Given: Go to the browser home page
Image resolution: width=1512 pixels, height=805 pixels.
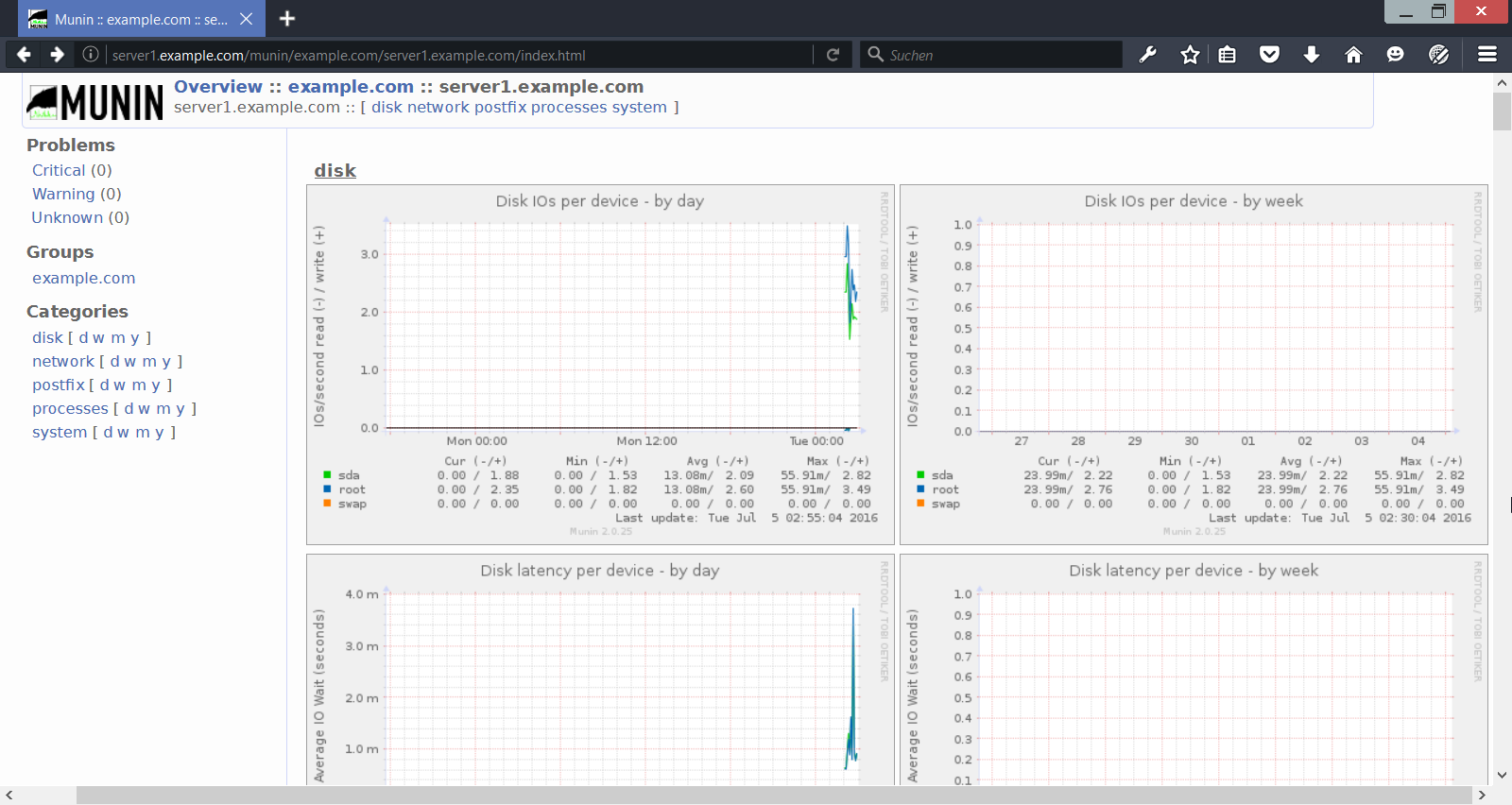Looking at the screenshot, I should [1353, 55].
